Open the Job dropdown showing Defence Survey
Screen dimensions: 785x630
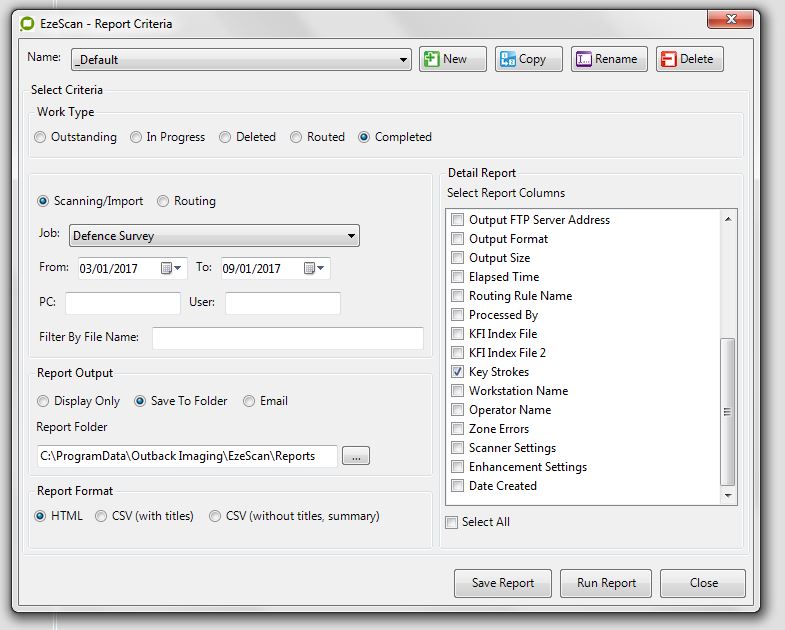[x=214, y=235]
